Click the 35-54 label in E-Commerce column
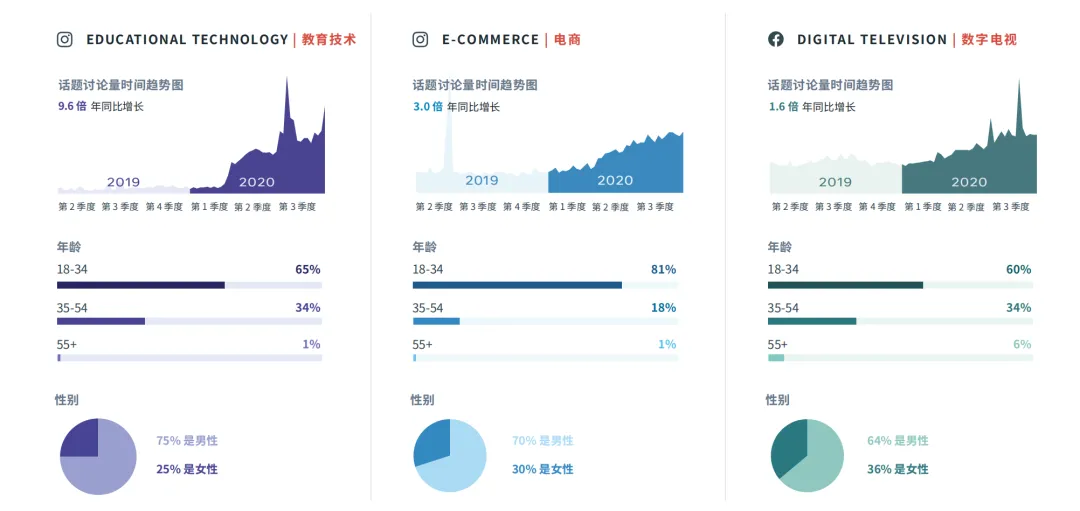This screenshot has width=1080, height=511. 428,308
